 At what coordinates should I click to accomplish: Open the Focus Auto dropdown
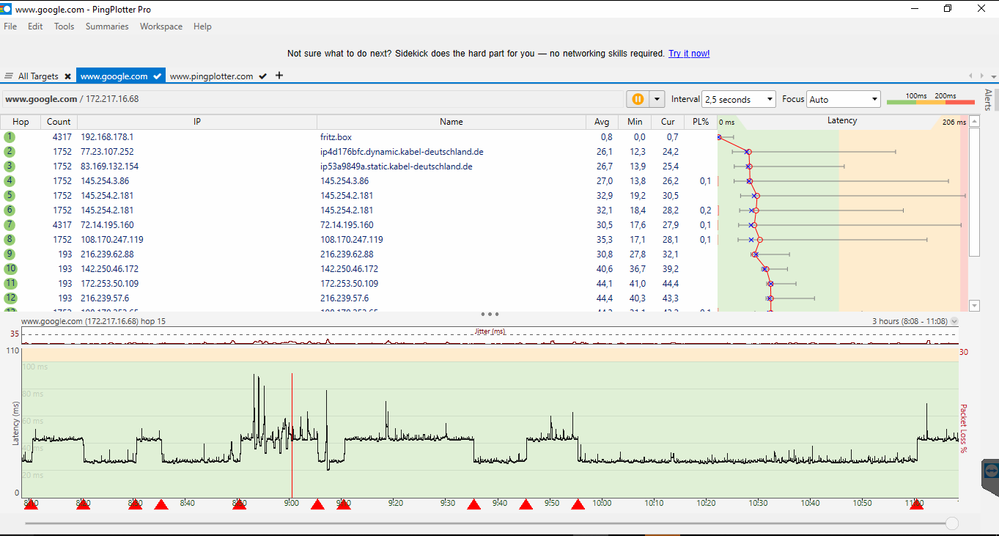click(844, 99)
